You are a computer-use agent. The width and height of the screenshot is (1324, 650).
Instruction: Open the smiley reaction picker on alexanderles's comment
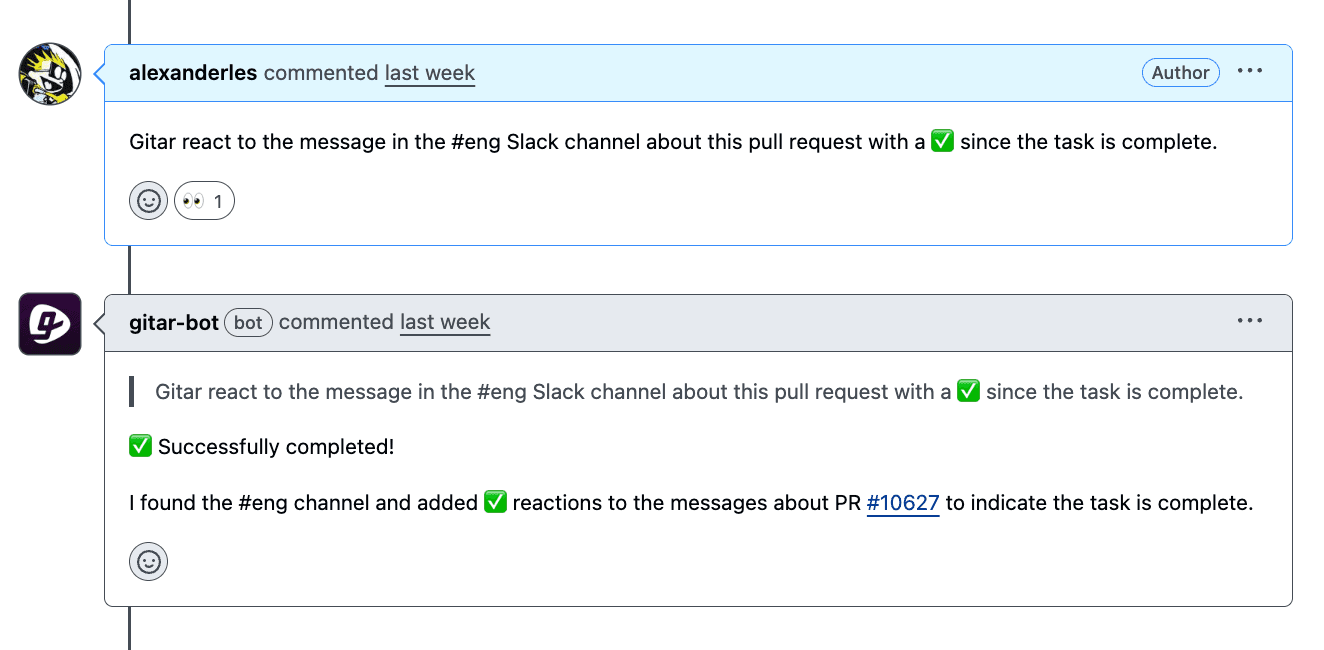(x=148, y=200)
